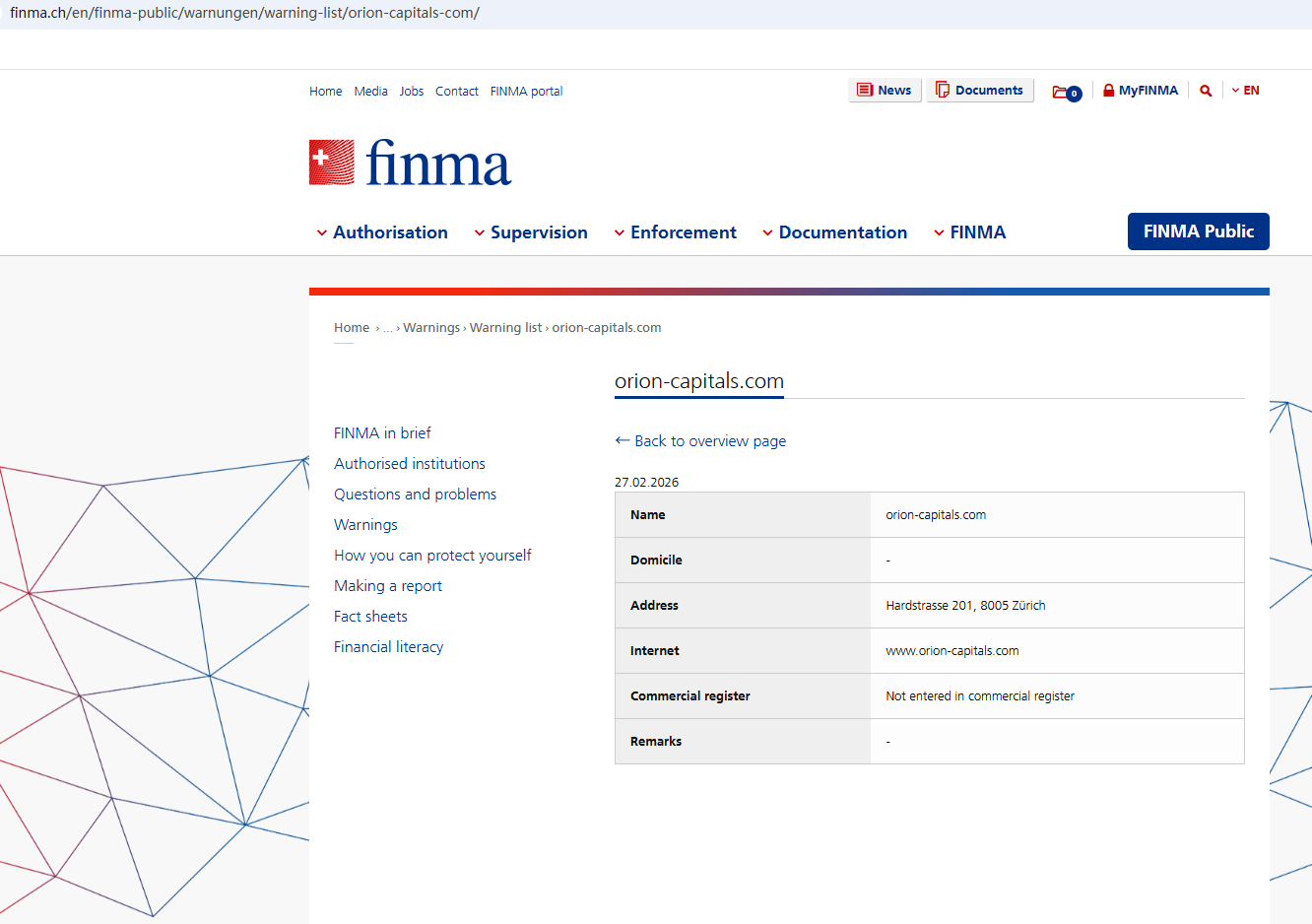1312x924 pixels.
Task: Click the Internet row label
Action: (655, 651)
